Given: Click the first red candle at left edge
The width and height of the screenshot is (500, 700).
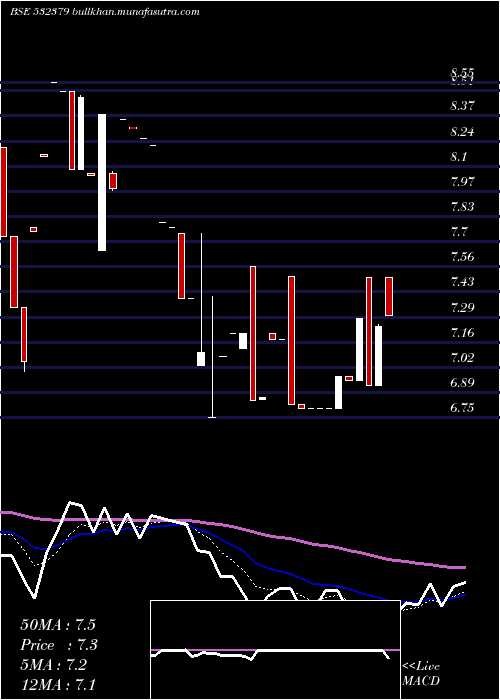Looking at the screenshot, I should 3,192.
